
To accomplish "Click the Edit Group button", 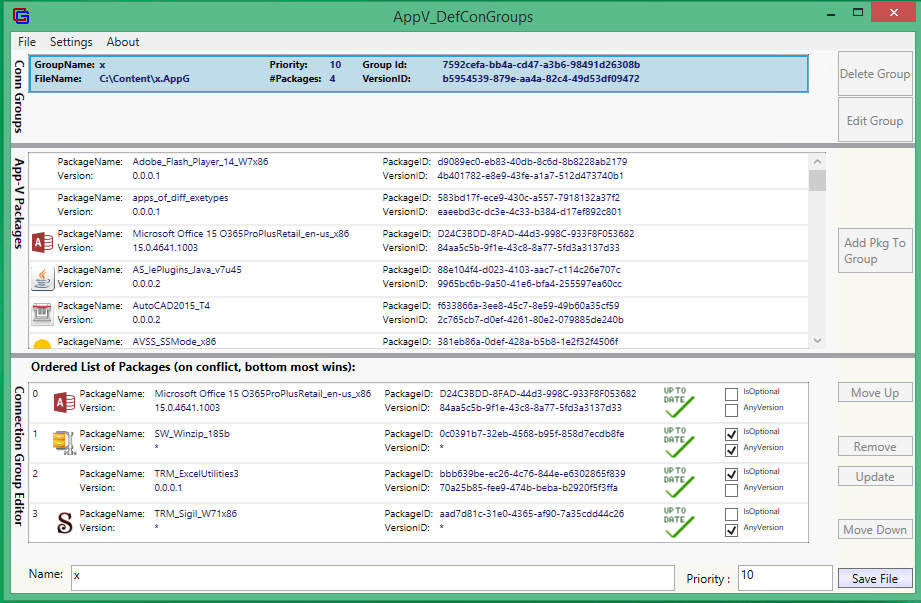I will tap(875, 120).
